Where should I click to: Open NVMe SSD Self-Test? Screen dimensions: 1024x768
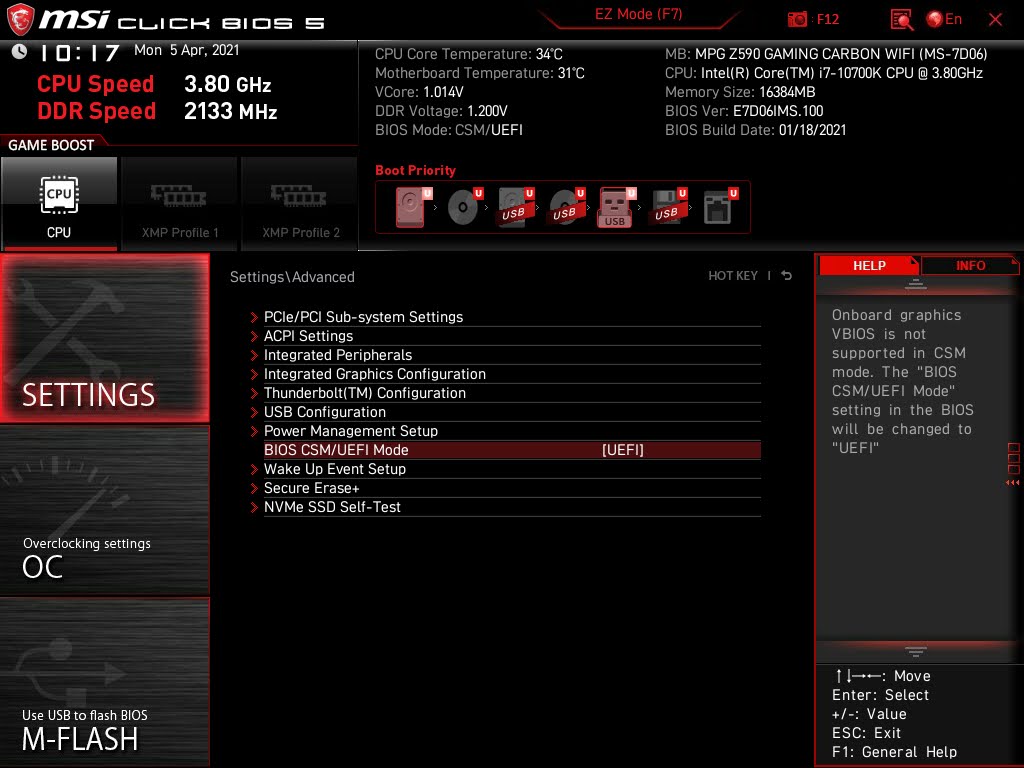tap(512, 507)
